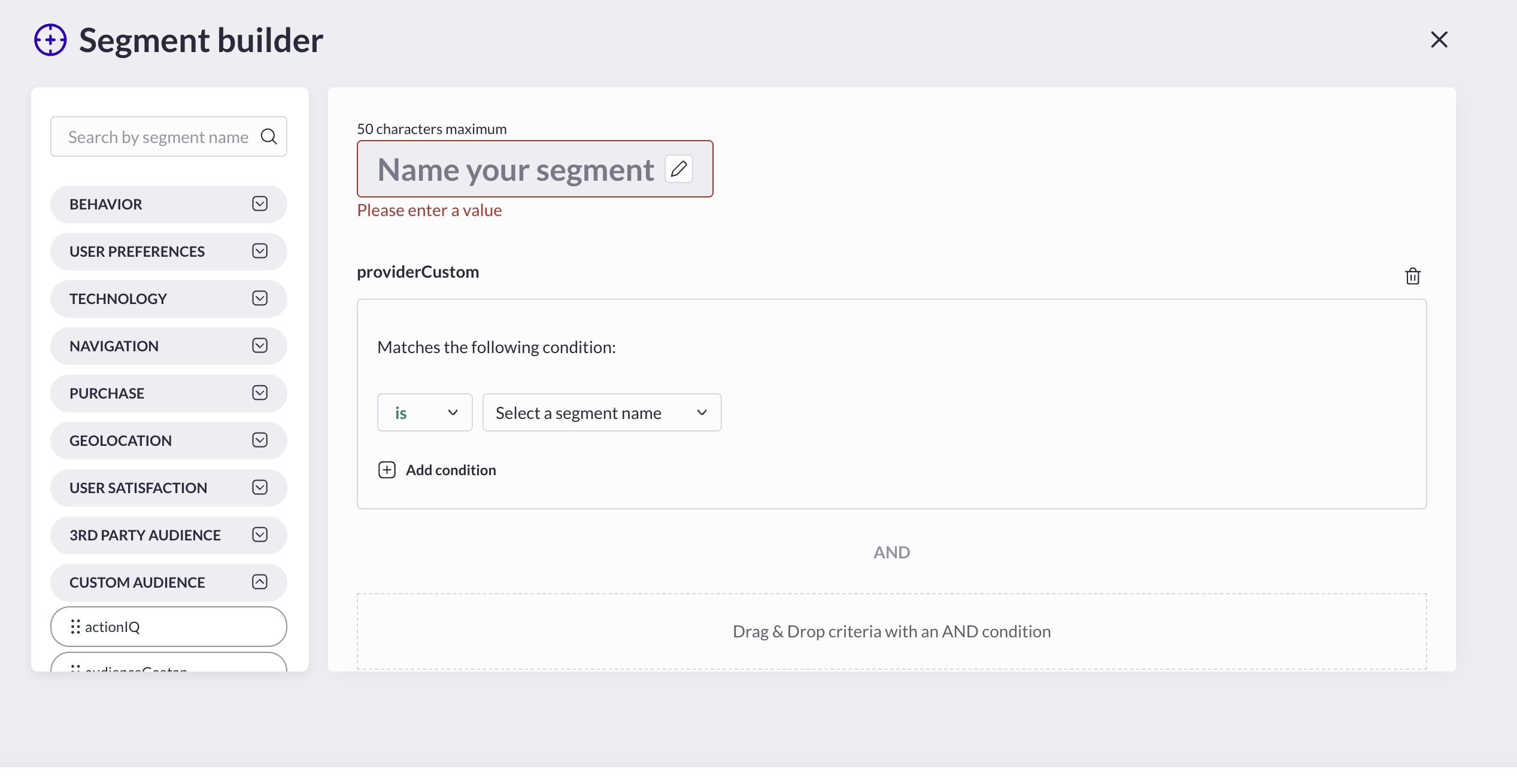Image resolution: width=1517 pixels, height=784 pixels.
Task: Click the Add condition button
Action: [x=450, y=470]
